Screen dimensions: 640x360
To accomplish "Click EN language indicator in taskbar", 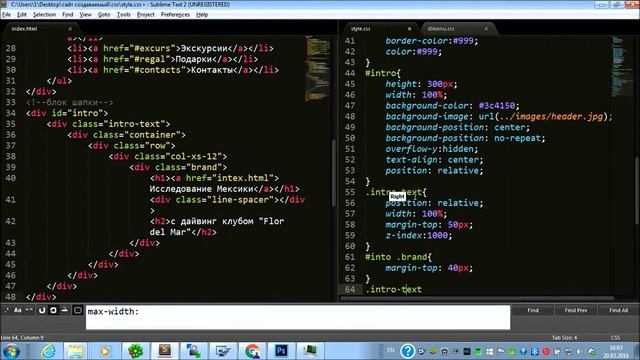I will (391, 350).
